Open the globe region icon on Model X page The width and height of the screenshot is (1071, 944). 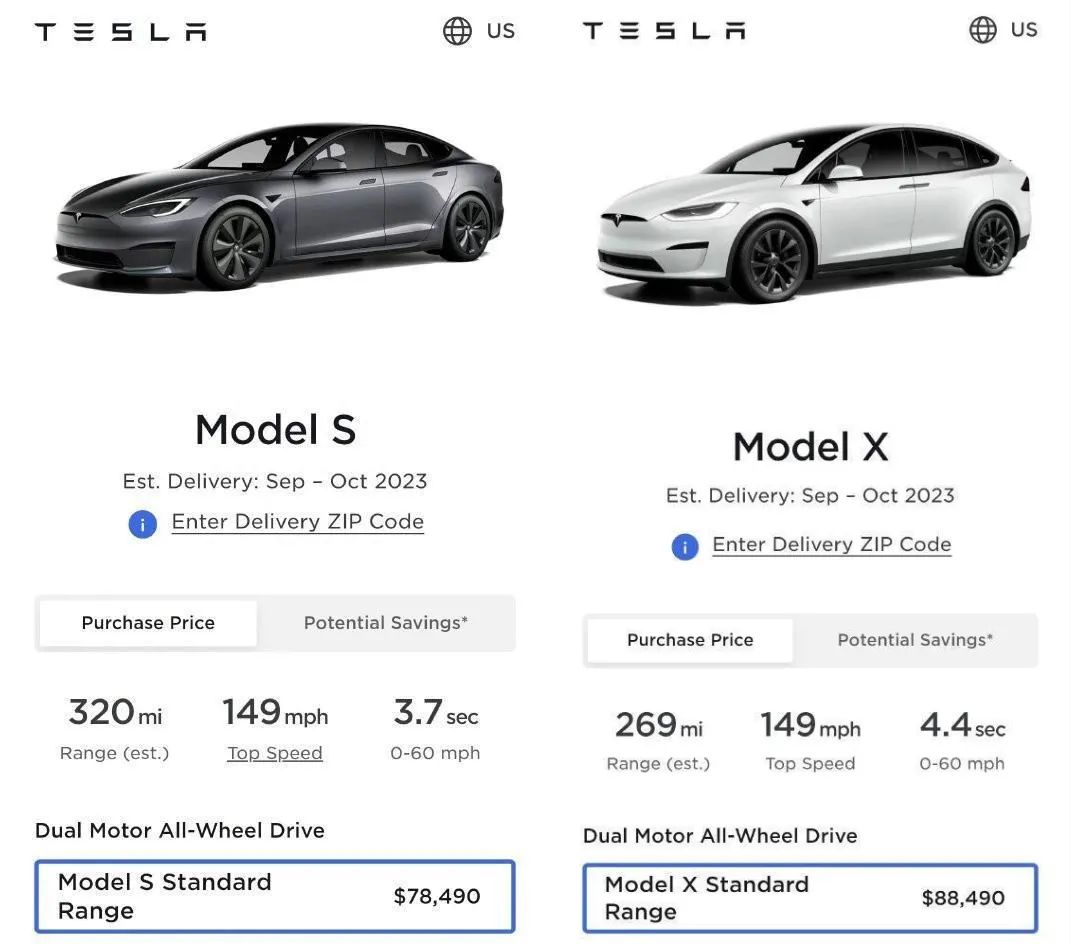[x=983, y=29]
